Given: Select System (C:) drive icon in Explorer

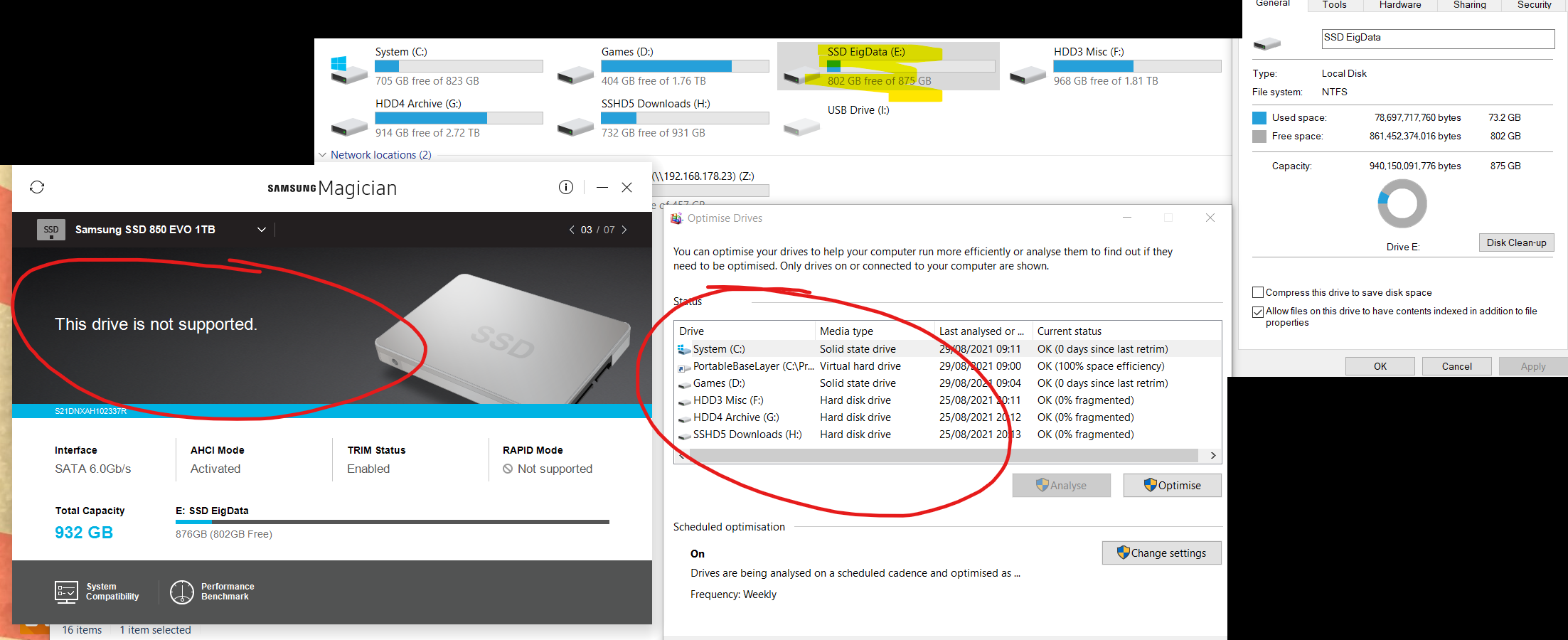Looking at the screenshot, I should click(349, 70).
